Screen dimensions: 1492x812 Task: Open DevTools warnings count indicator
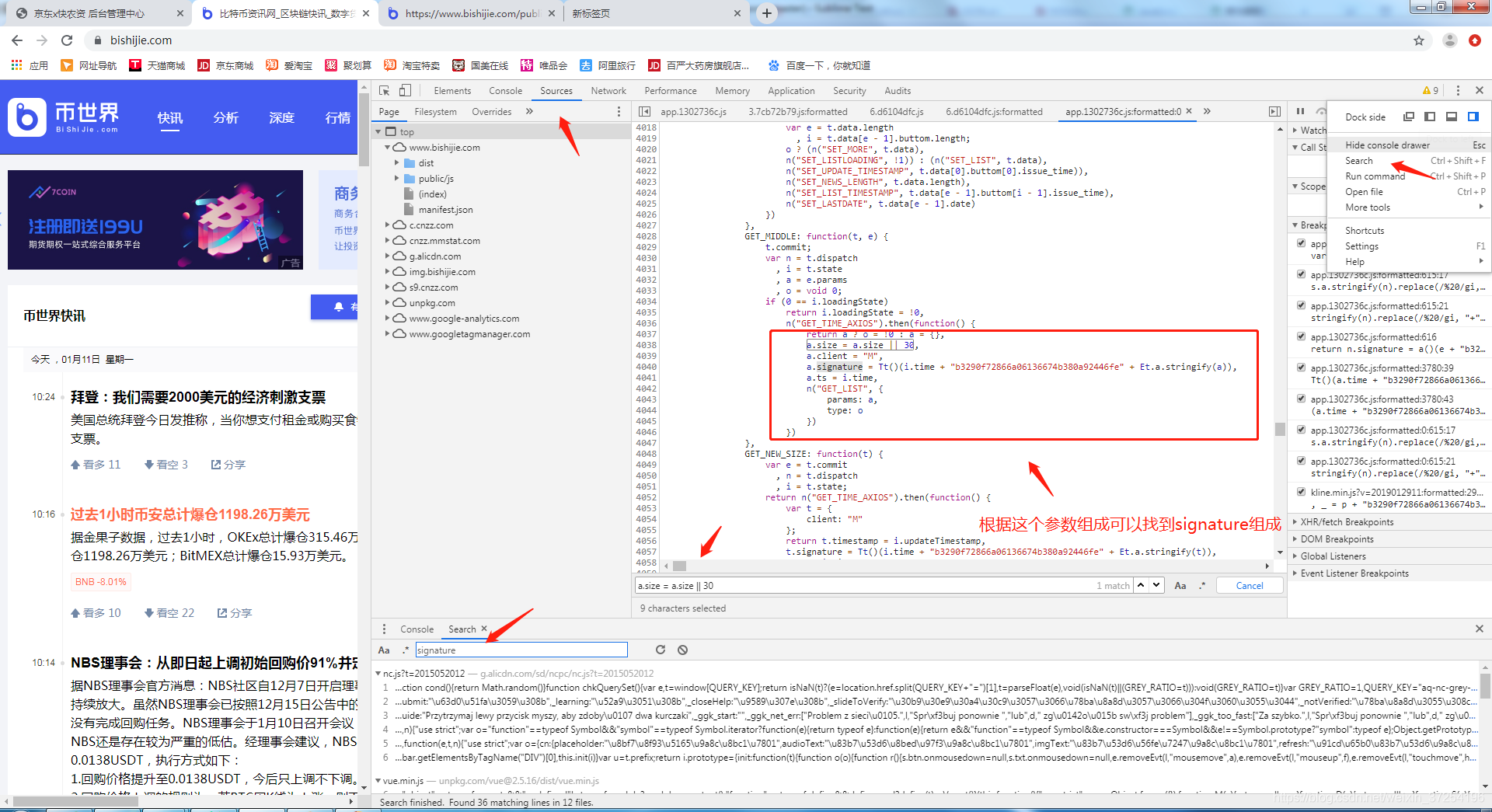1431,91
